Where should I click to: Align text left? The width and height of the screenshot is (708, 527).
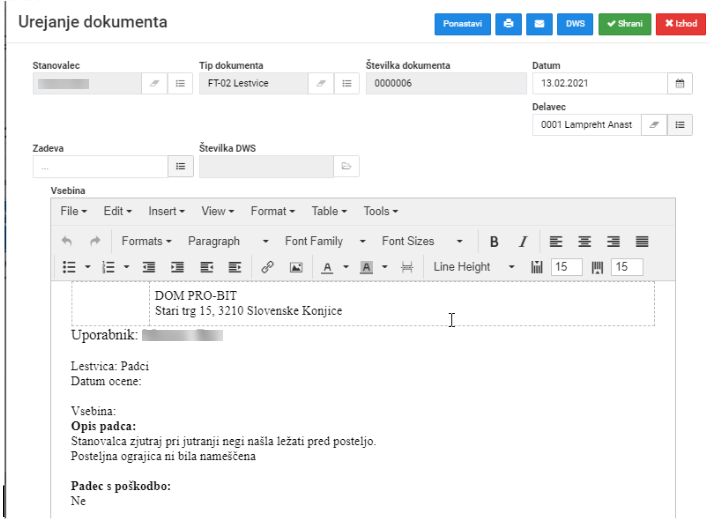tap(556, 242)
